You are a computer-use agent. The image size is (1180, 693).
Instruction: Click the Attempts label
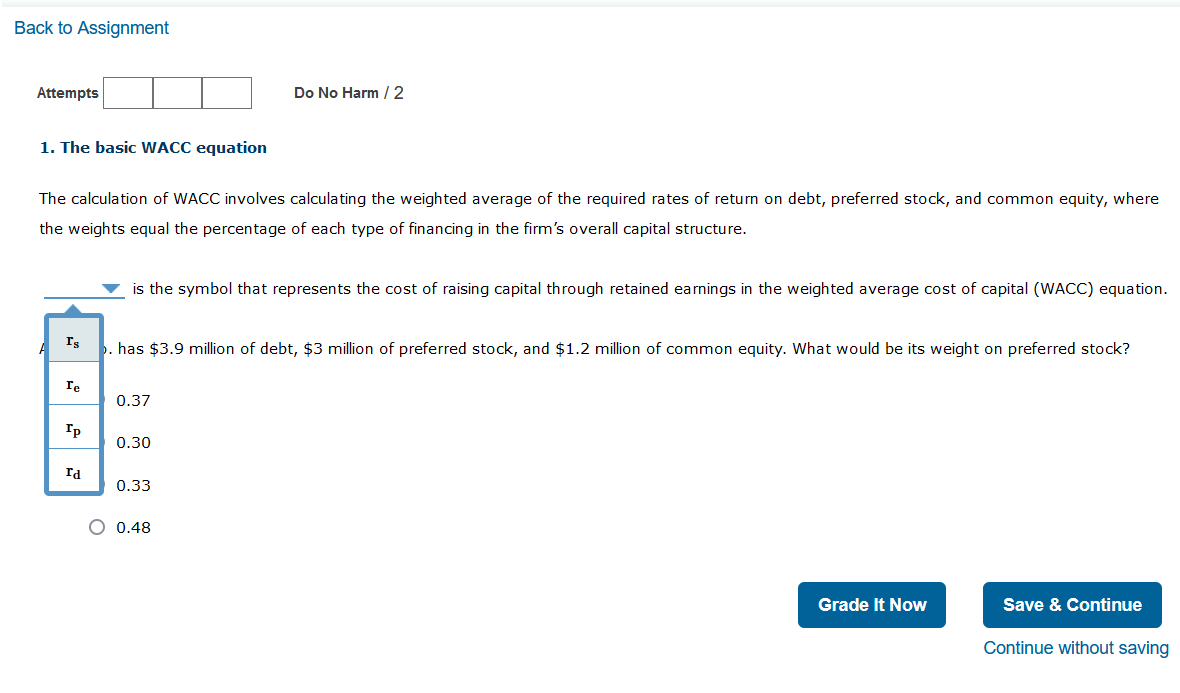point(68,92)
